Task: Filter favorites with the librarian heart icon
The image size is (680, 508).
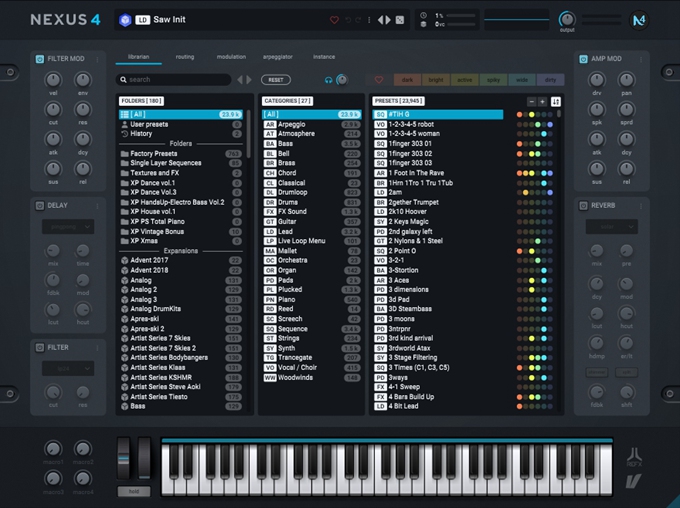Action: 379,80
